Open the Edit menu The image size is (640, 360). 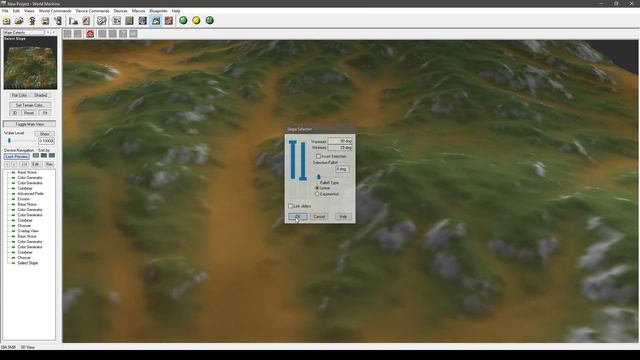(16, 11)
